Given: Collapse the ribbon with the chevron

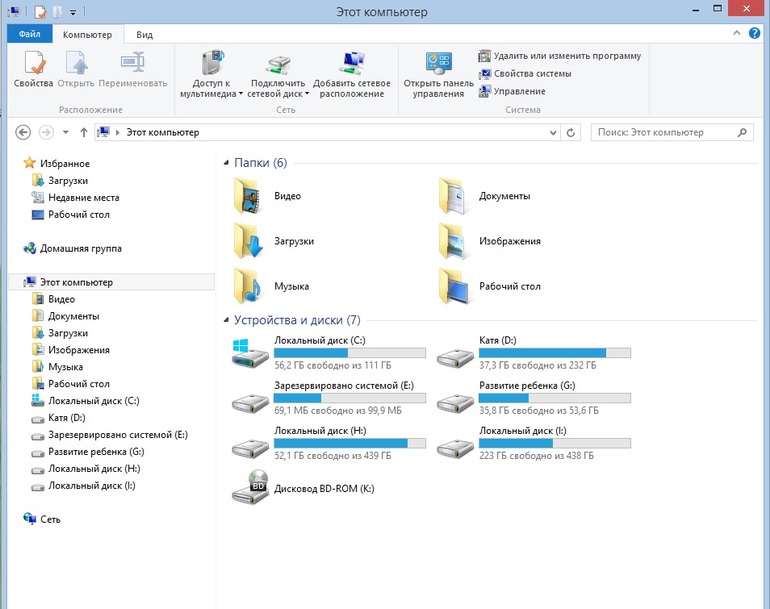Looking at the screenshot, I should pyautogui.click(x=737, y=33).
